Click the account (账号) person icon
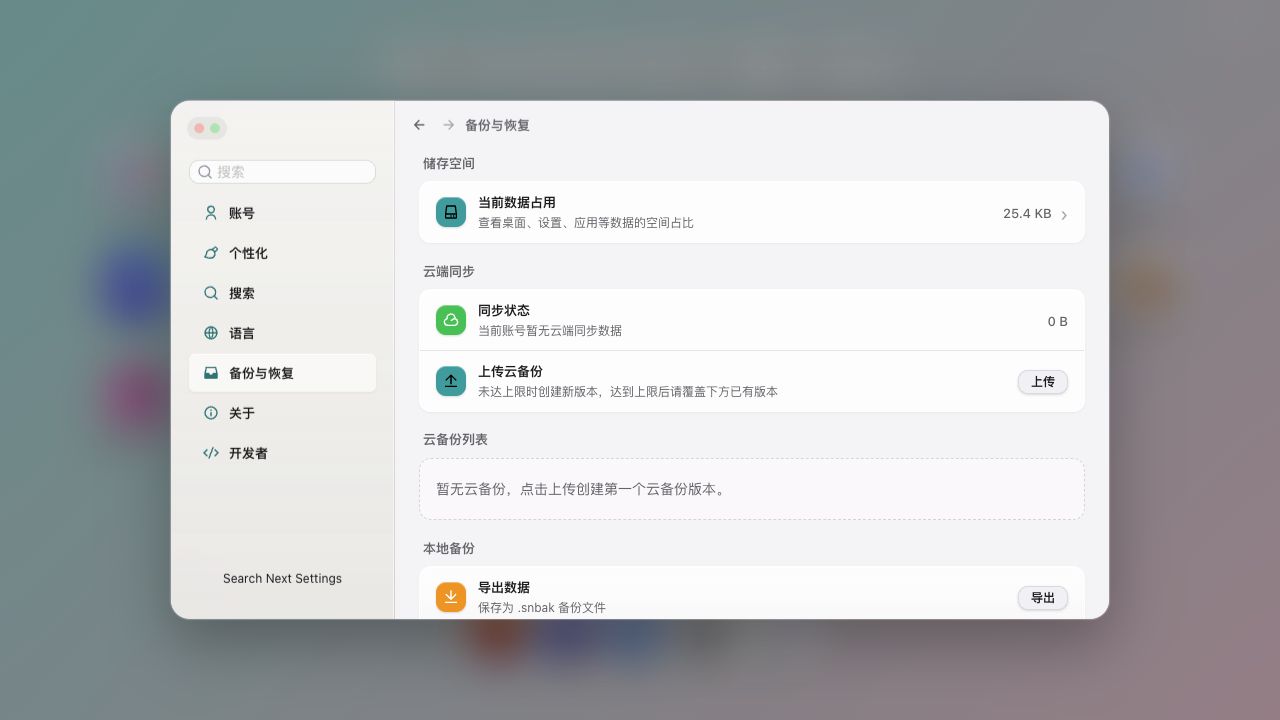Image resolution: width=1280 pixels, height=720 pixels. [x=211, y=213]
